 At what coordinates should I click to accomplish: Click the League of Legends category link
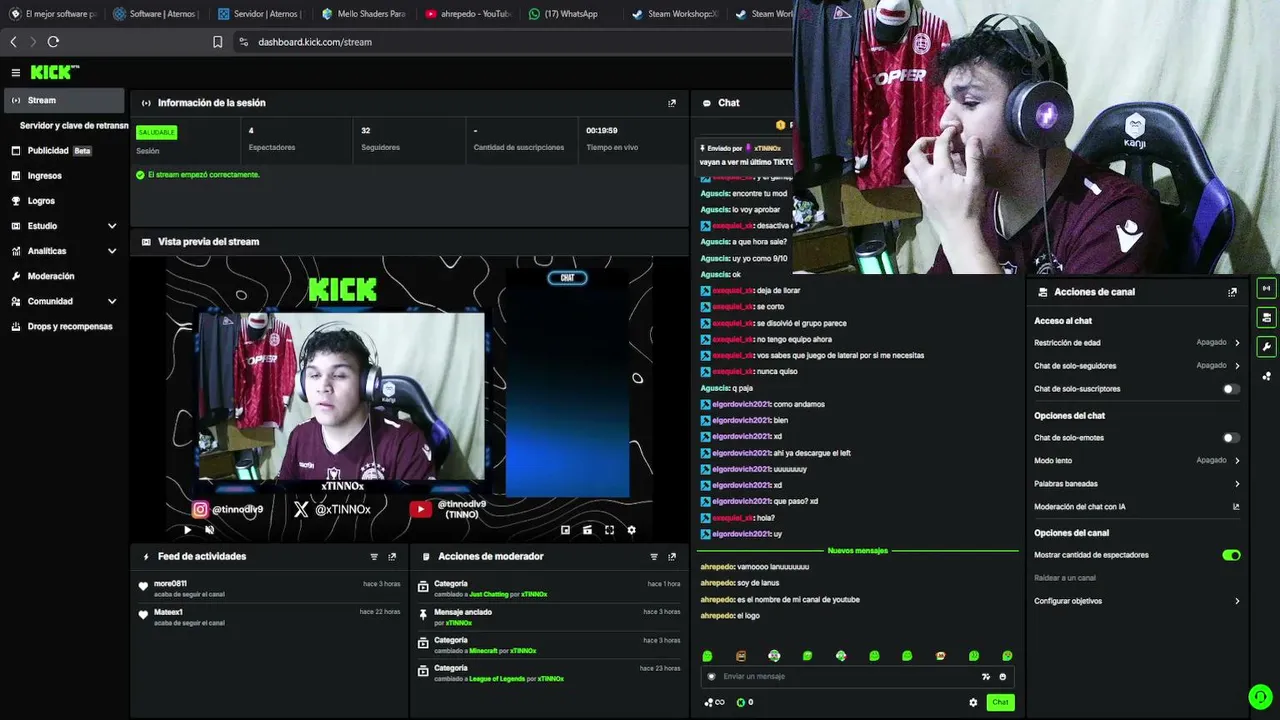[x=496, y=679]
